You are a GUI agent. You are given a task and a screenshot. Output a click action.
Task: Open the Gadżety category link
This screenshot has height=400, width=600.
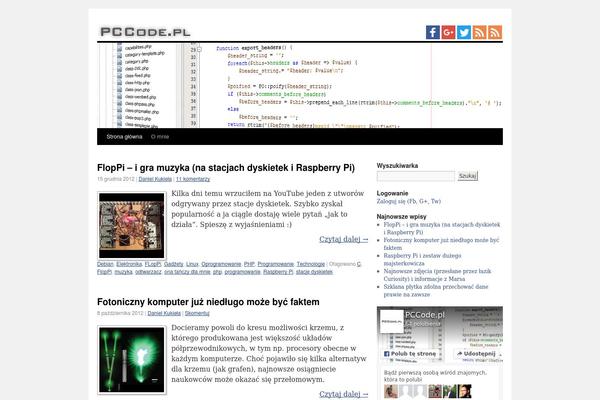click(x=174, y=264)
